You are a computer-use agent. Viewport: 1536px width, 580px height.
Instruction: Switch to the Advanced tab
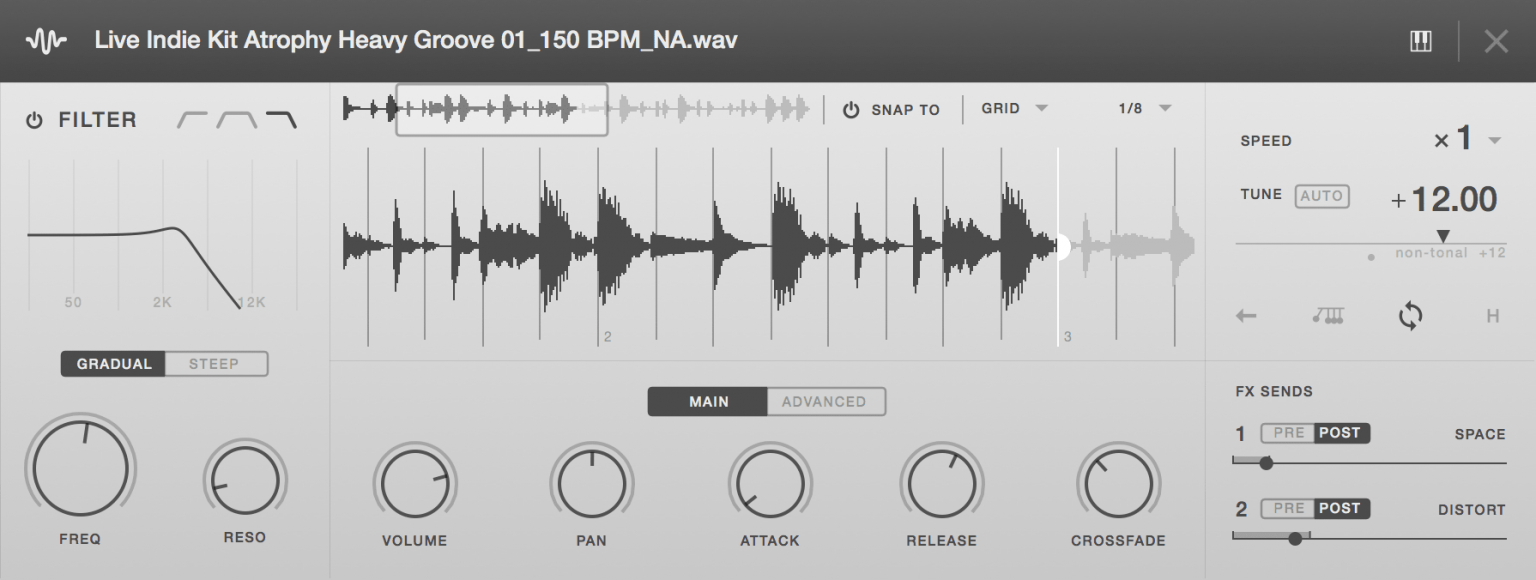(x=825, y=402)
